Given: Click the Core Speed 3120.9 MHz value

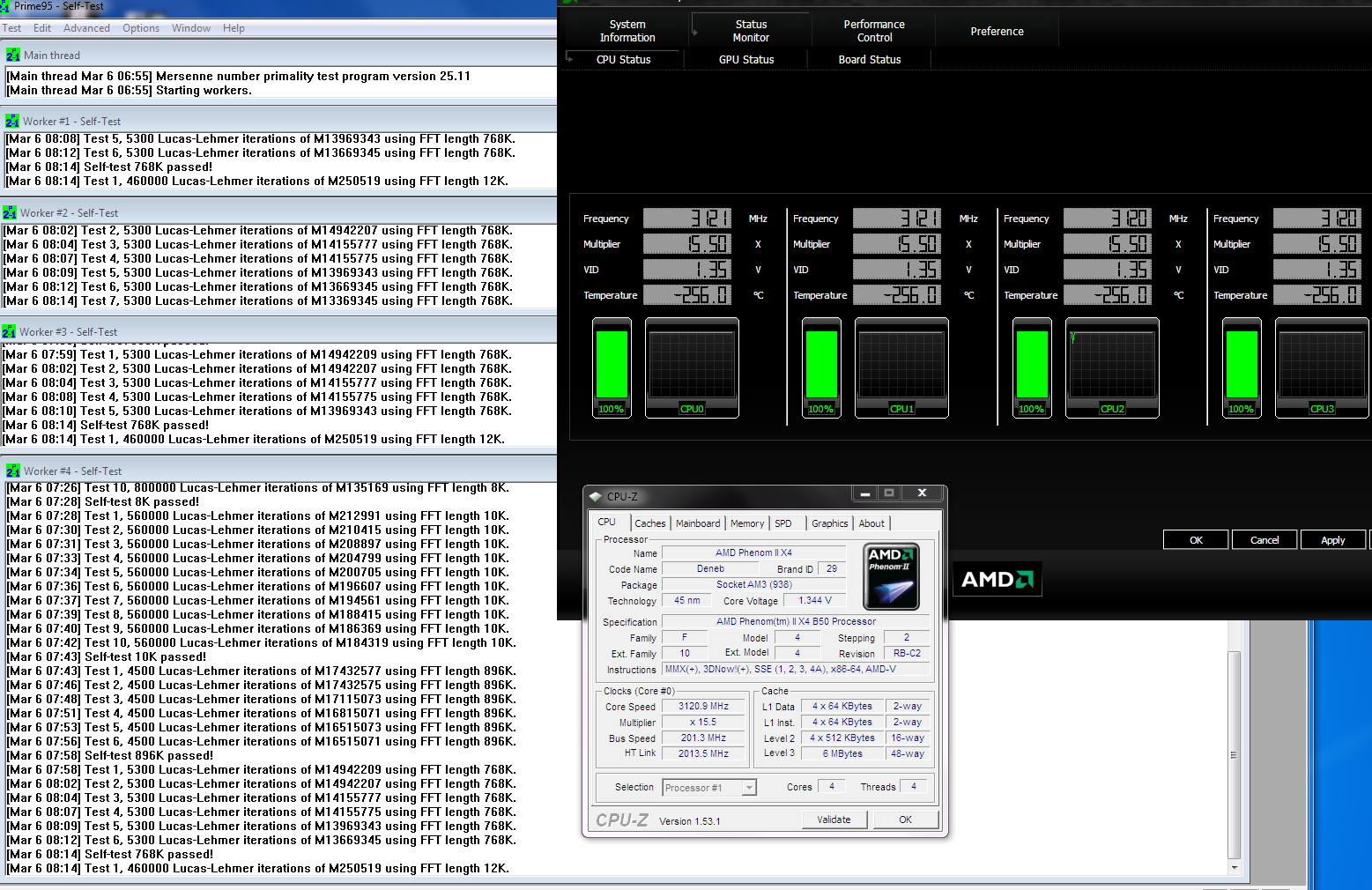Looking at the screenshot, I should [x=703, y=707].
